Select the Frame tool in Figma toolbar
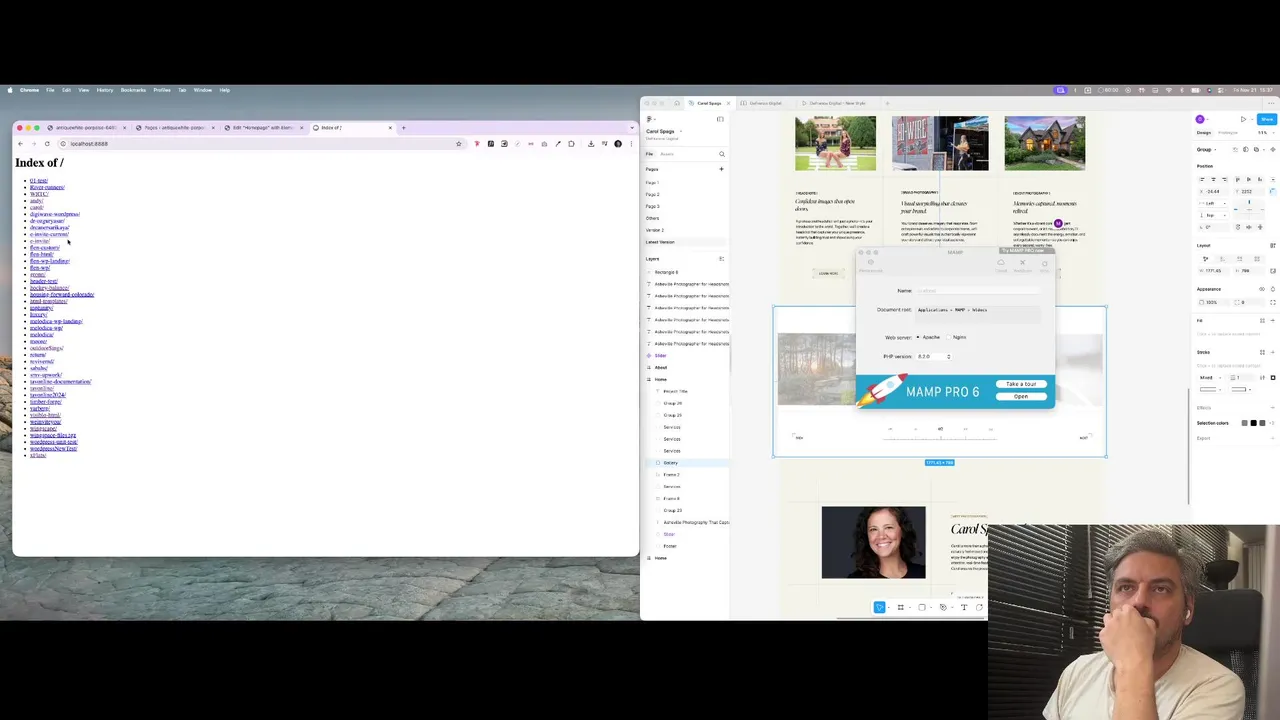 (x=900, y=607)
